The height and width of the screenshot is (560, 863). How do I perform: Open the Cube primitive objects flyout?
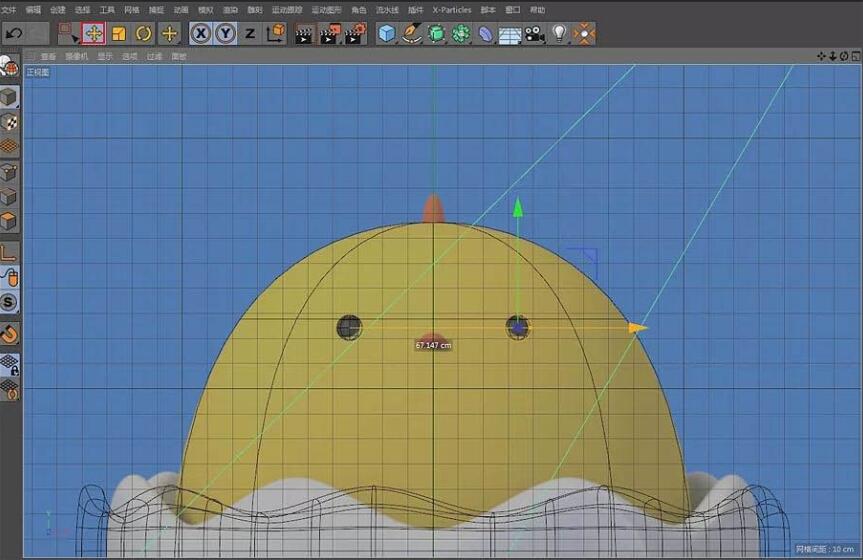[x=387, y=34]
